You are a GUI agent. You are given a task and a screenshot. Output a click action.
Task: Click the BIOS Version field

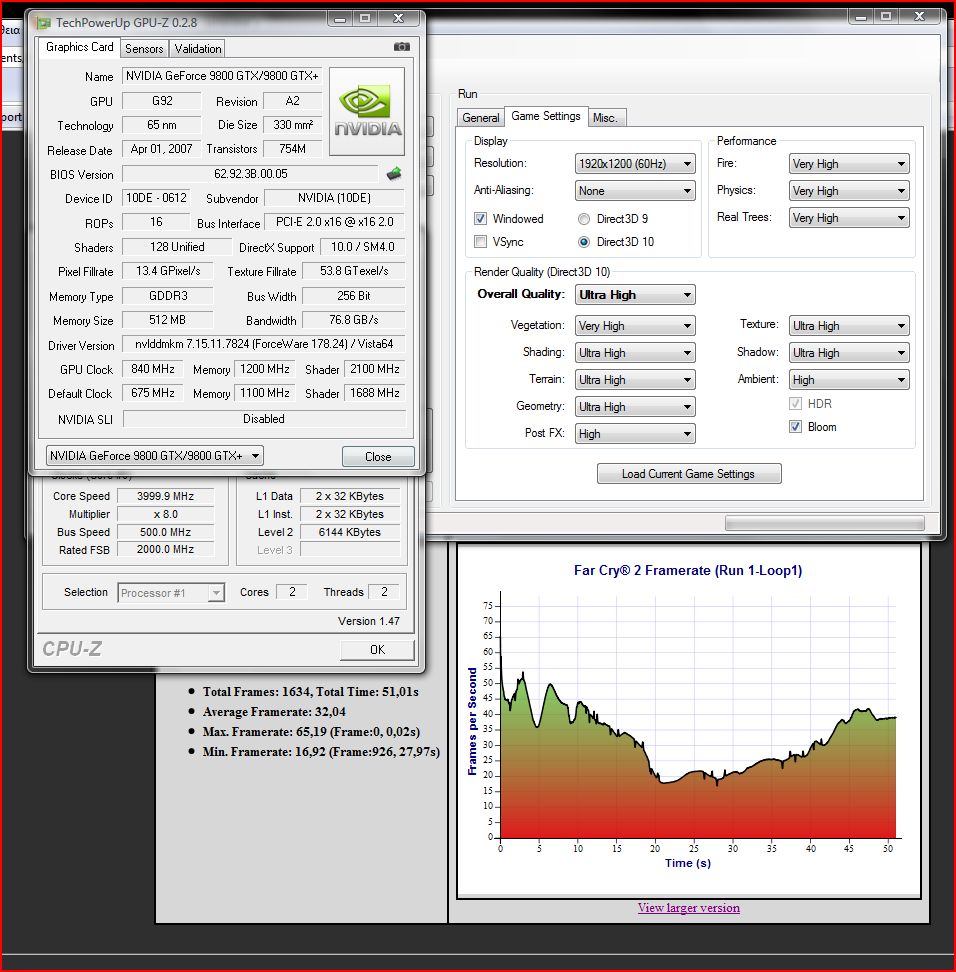[250, 174]
